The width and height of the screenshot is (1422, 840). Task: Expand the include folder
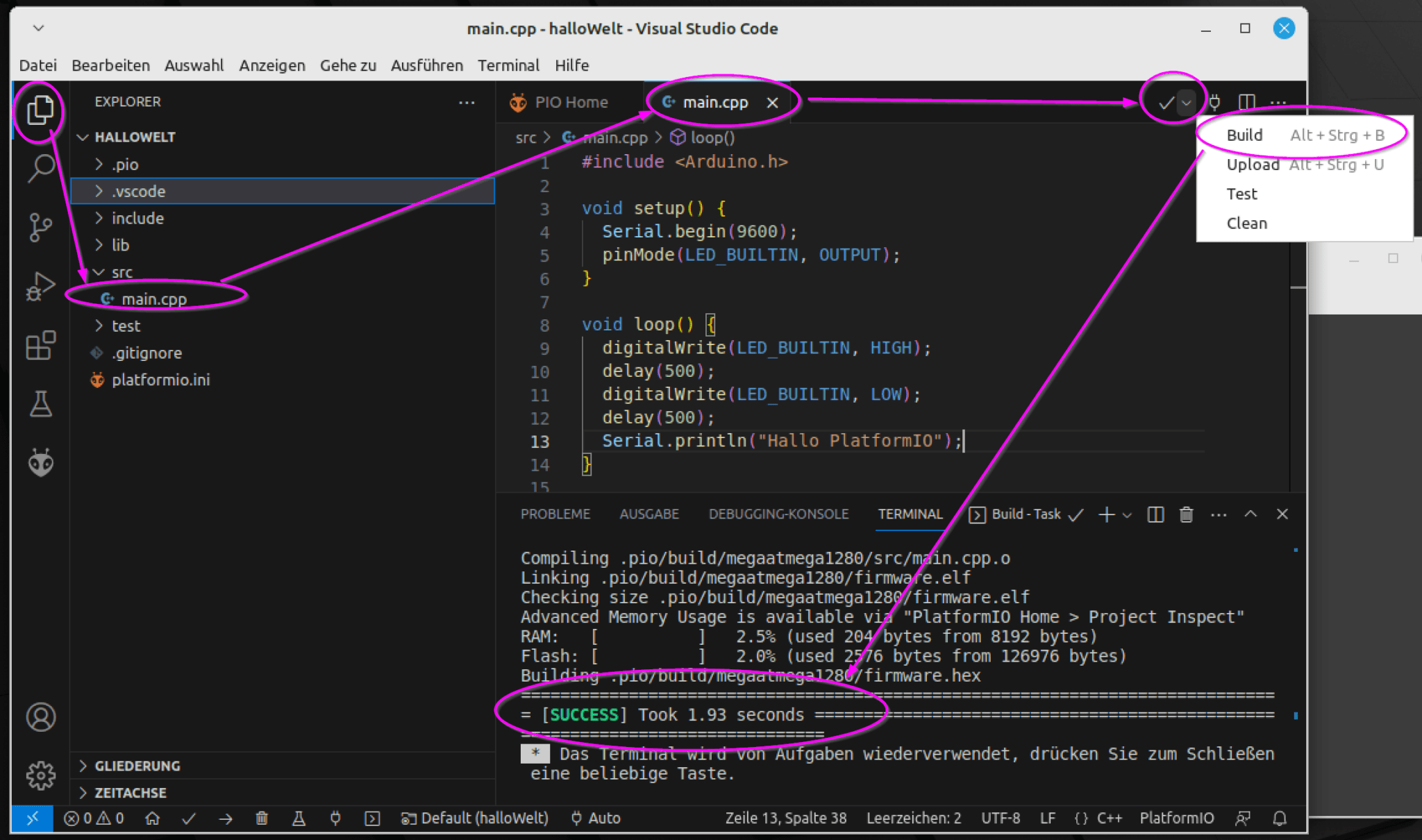click(138, 218)
